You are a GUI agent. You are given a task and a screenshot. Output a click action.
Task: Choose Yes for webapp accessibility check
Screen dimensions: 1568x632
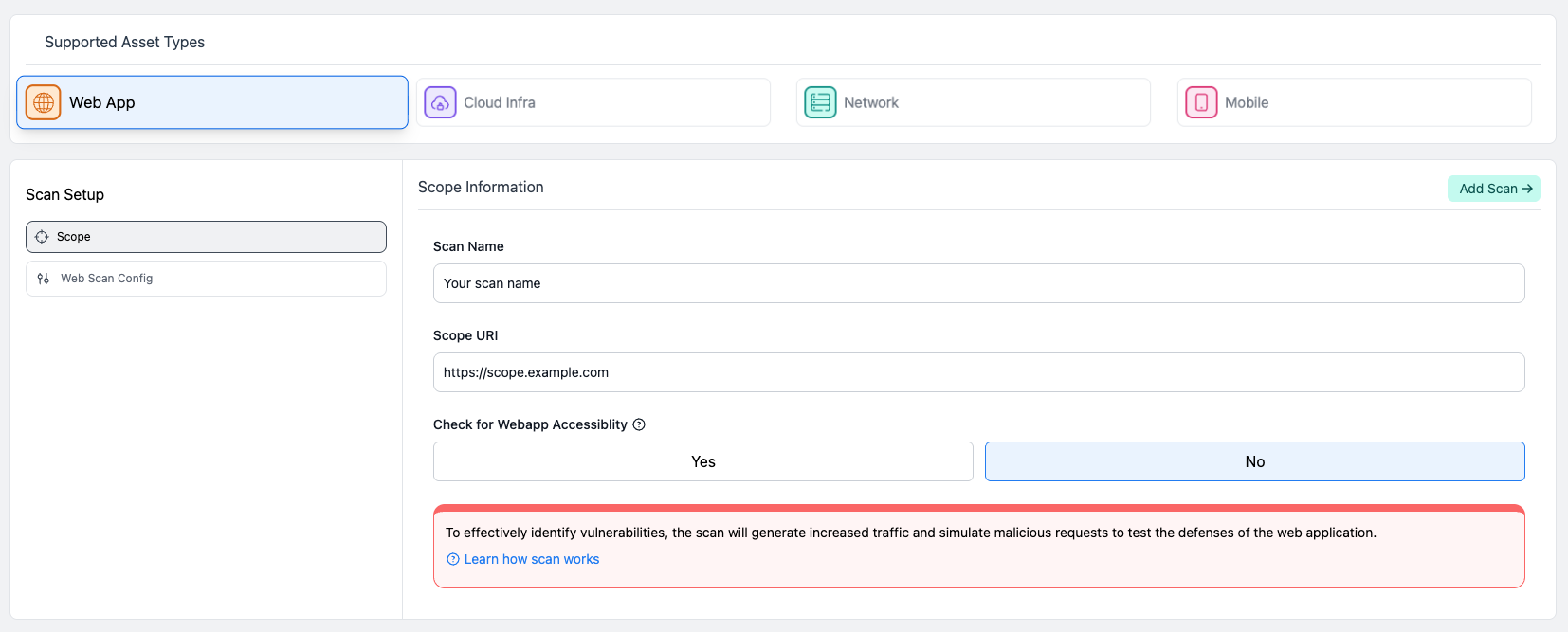pyautogui.click(x=702, y=461)
